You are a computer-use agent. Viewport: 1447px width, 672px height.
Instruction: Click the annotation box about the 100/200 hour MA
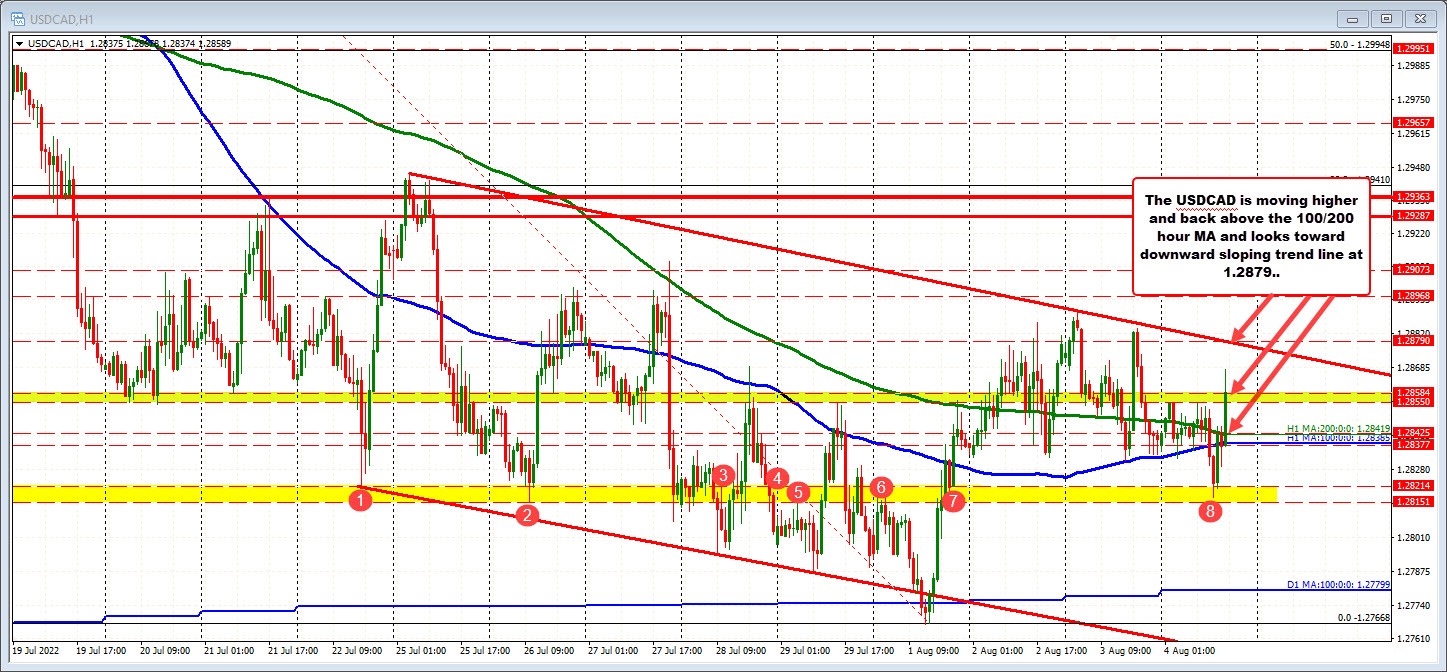coord(1250,236)
